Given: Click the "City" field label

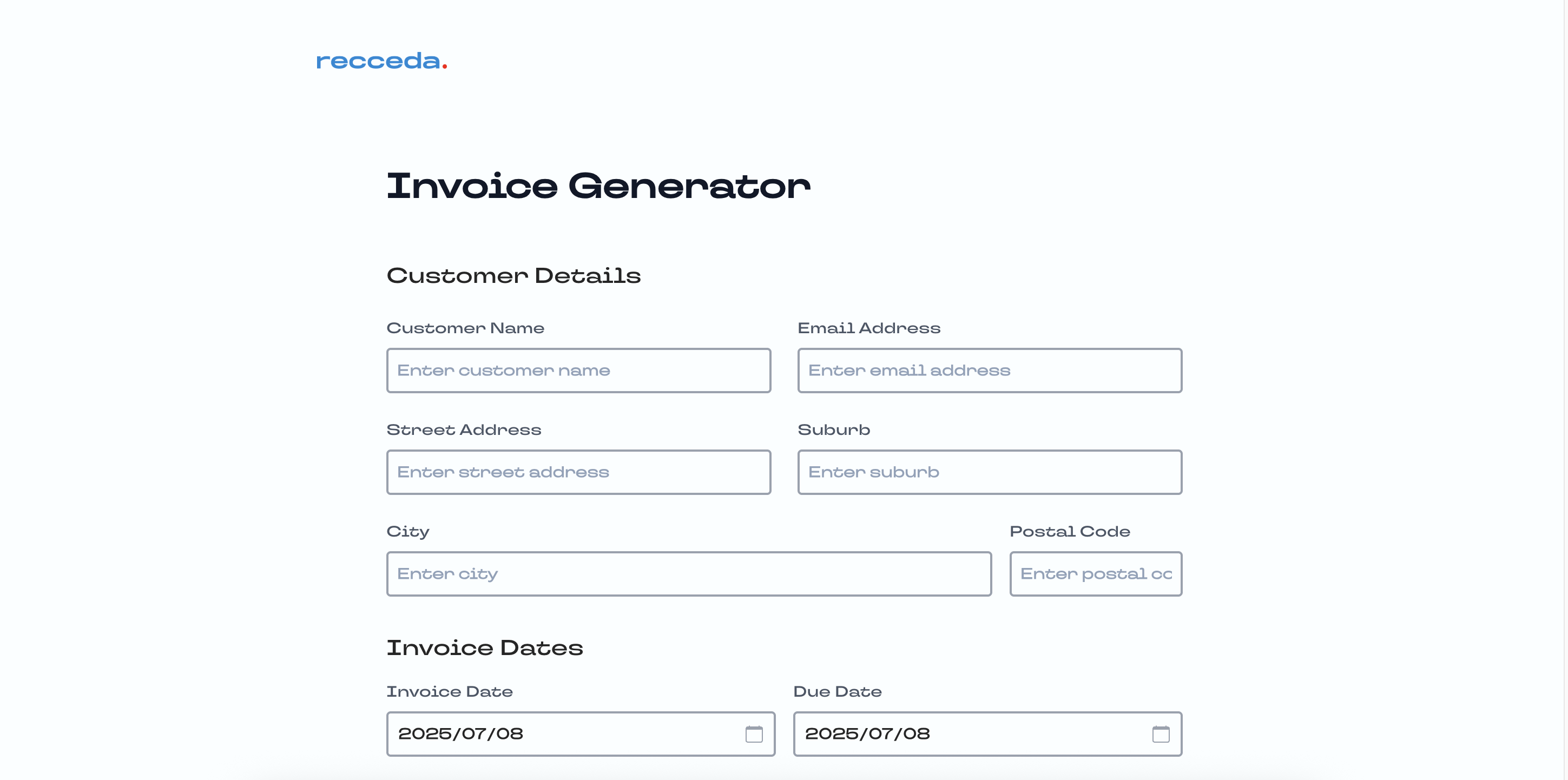Looking at the screenshot, I should point(408,532).
